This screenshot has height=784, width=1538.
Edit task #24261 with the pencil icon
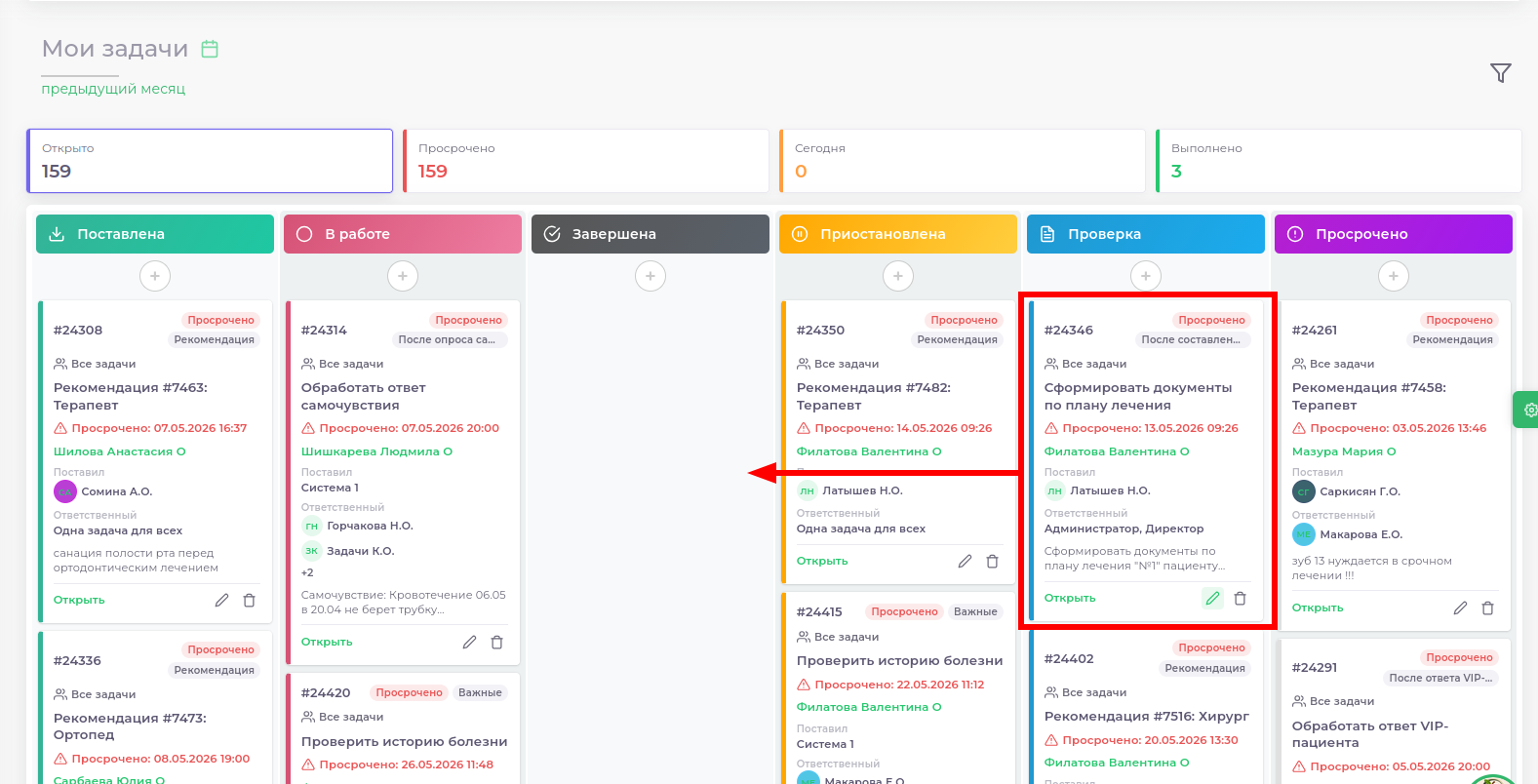pyautogui.click(x=1460, y=608)
